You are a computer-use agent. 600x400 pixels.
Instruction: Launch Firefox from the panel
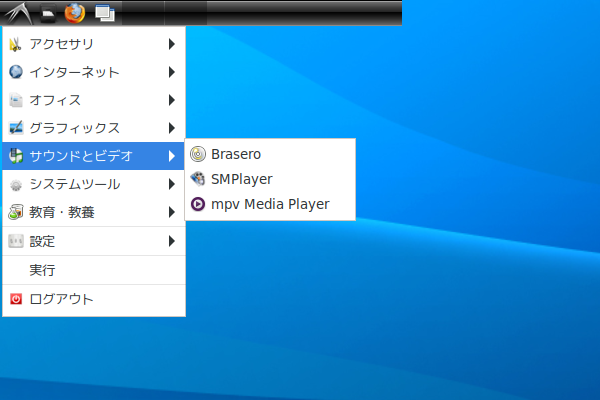pos(75,13)
